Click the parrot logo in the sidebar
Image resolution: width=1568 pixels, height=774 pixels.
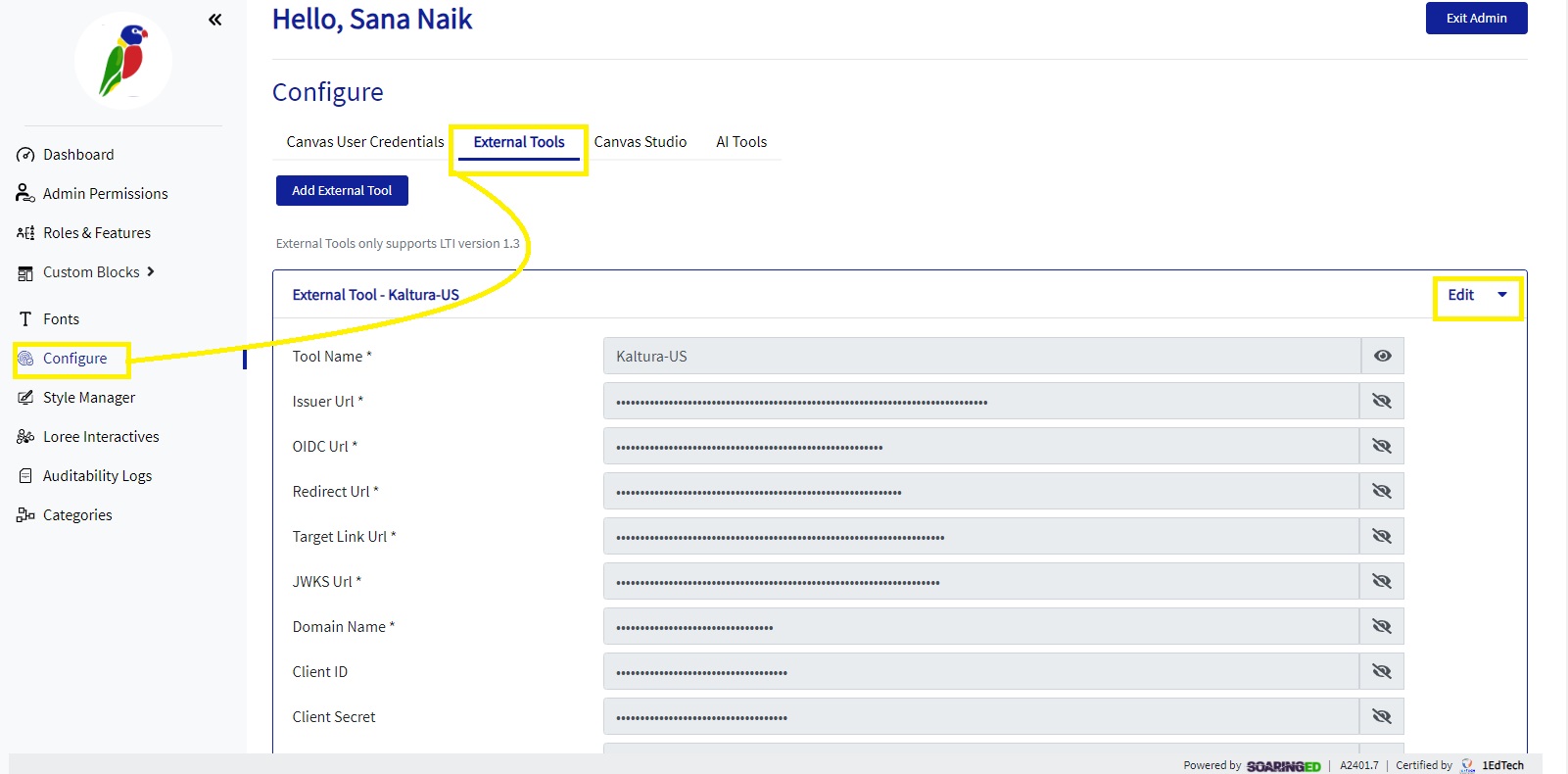click(x=123, y=60)
